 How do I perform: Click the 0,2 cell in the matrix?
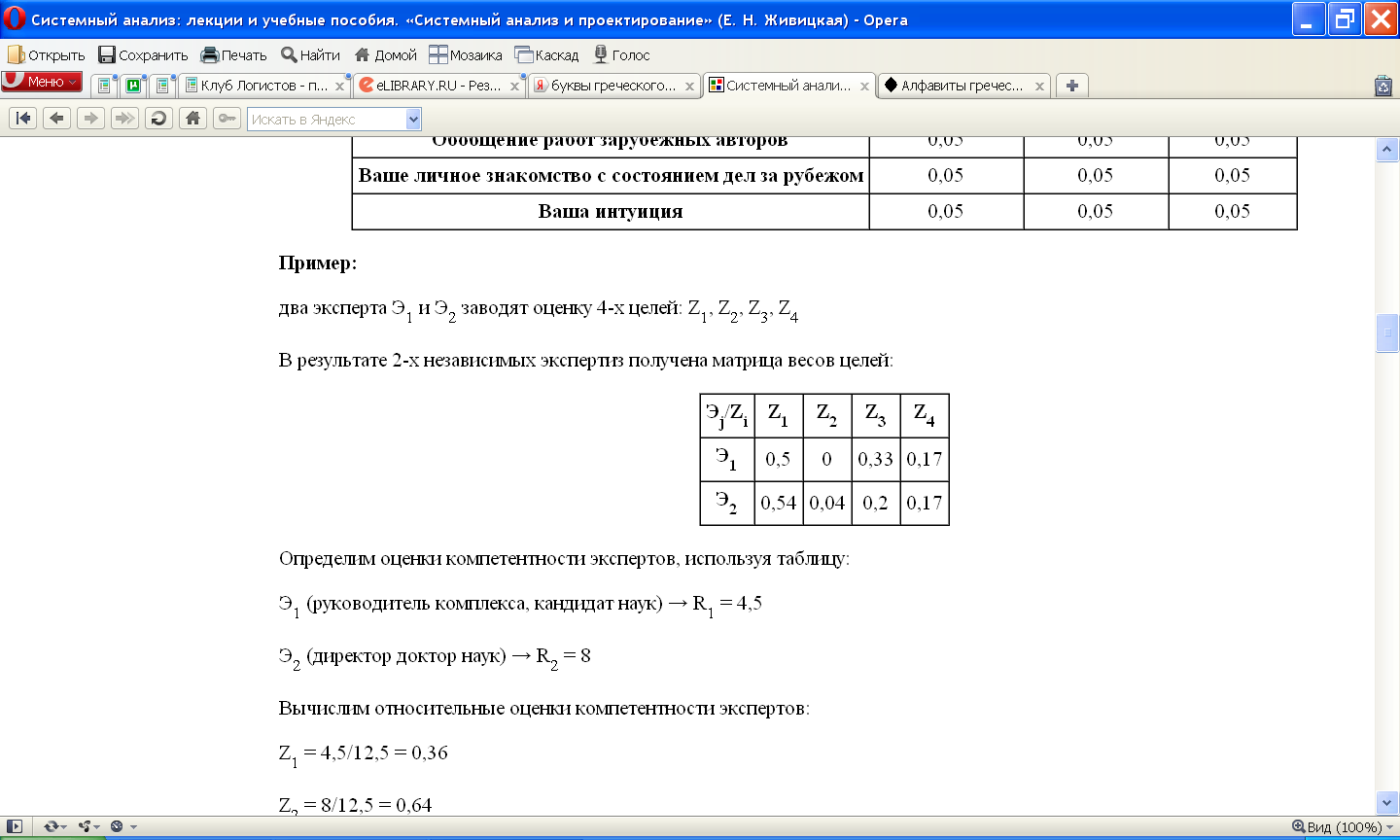click(x=875, y=503)
